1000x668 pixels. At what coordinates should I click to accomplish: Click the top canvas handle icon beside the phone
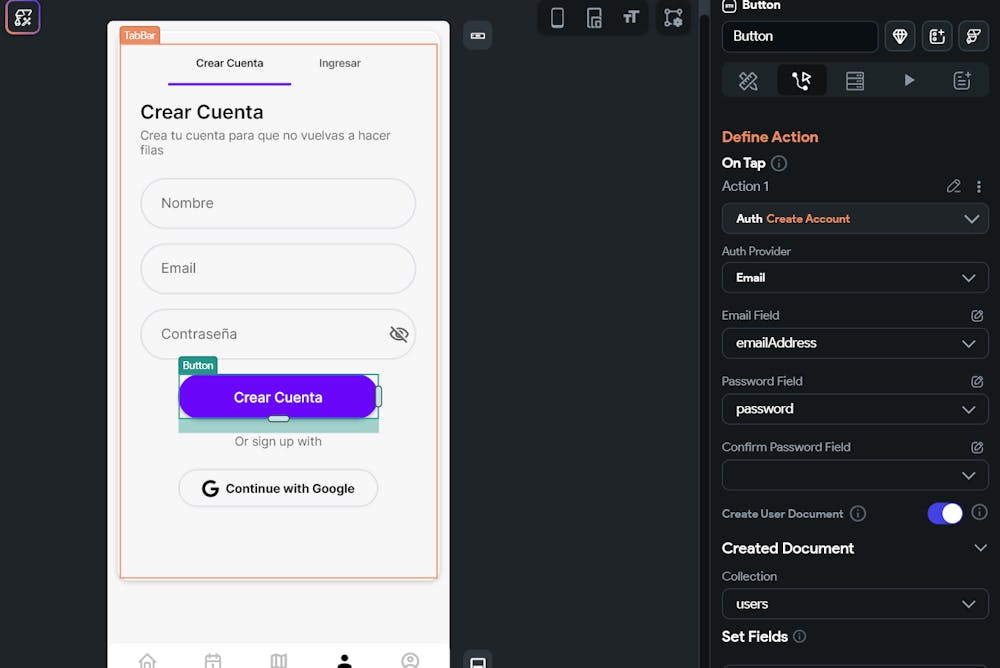[478, 36]
